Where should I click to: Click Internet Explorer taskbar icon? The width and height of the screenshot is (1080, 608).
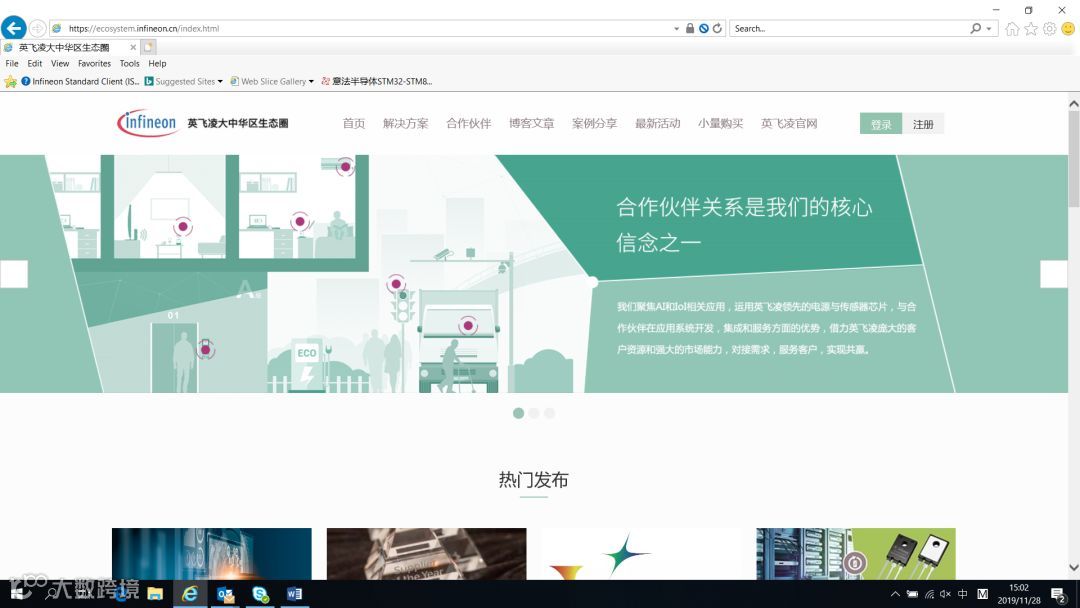pos(189,594)
